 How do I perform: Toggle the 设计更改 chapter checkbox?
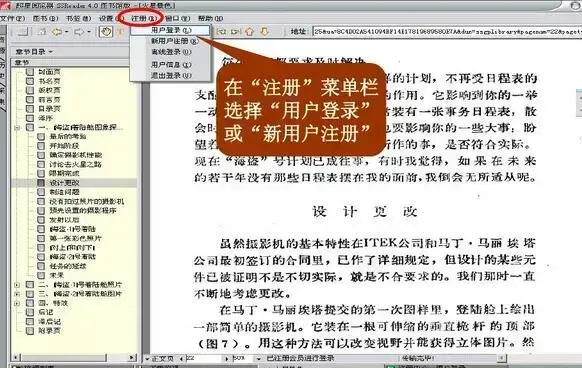click(41, 183)
